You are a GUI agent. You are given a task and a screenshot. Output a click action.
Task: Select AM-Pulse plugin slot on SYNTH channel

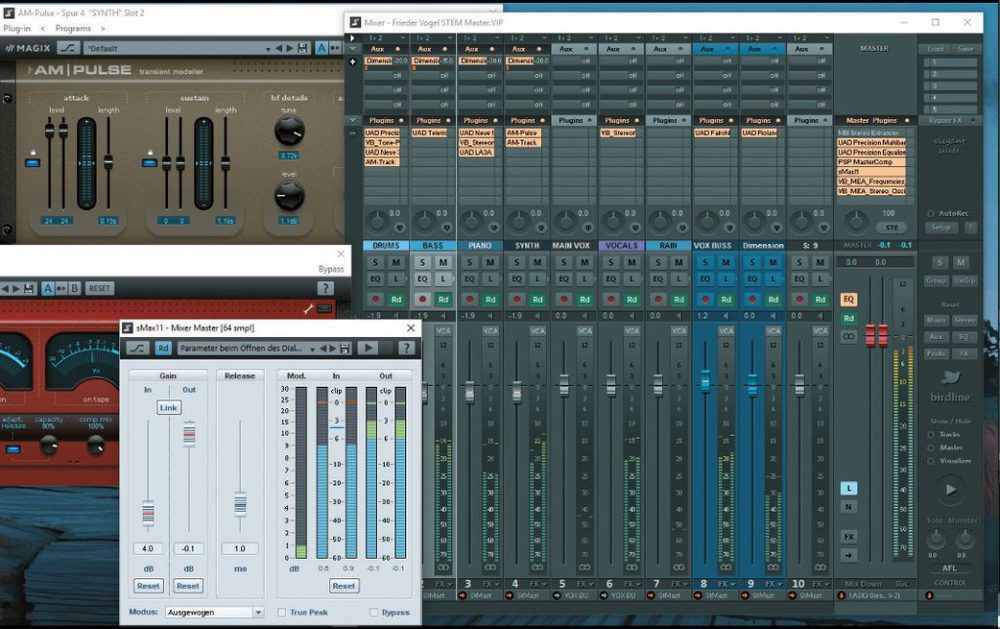click(x=523, y=133)
